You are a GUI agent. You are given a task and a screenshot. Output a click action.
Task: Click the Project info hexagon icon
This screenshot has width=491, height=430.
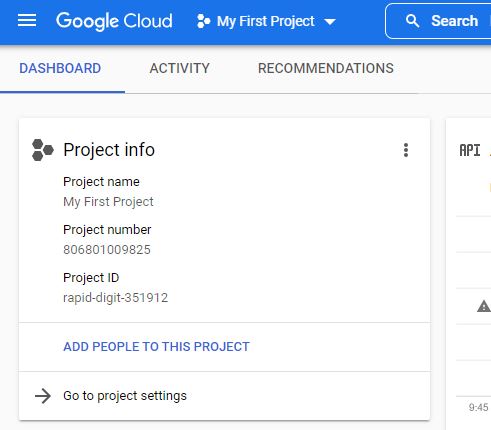pos(43,150)
